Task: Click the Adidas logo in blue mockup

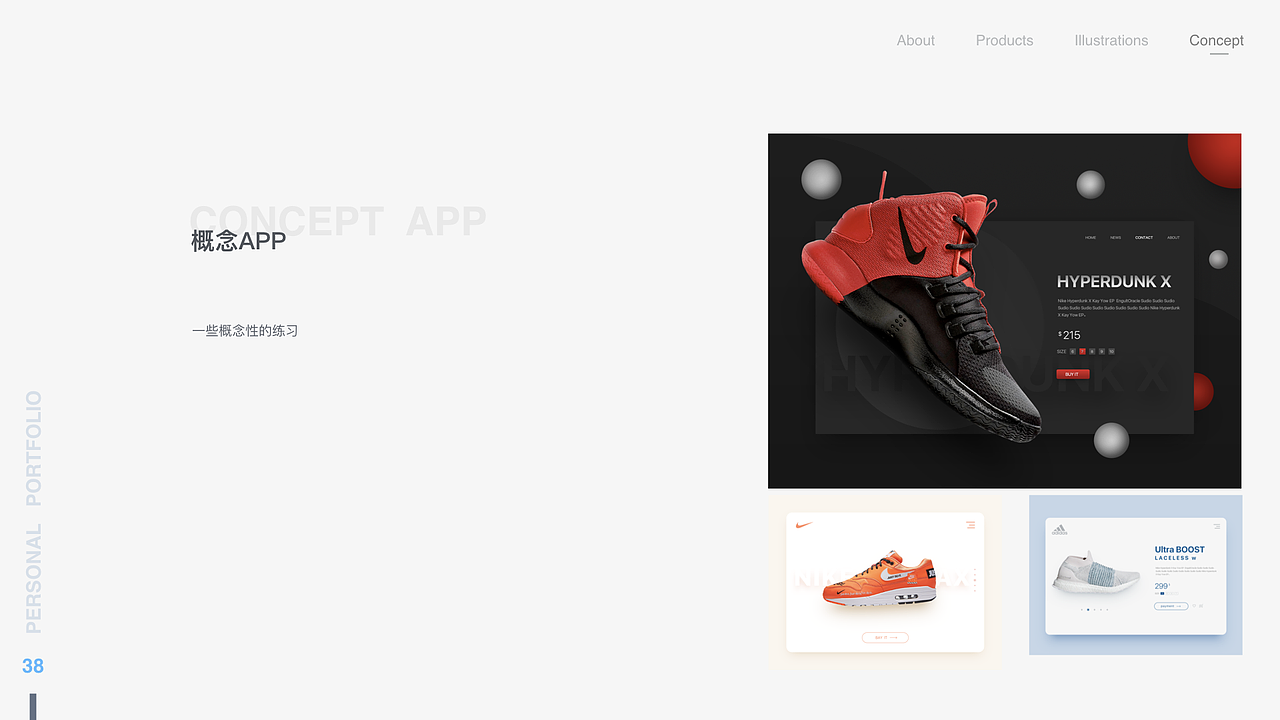Action: click(x=1059, y=531)
